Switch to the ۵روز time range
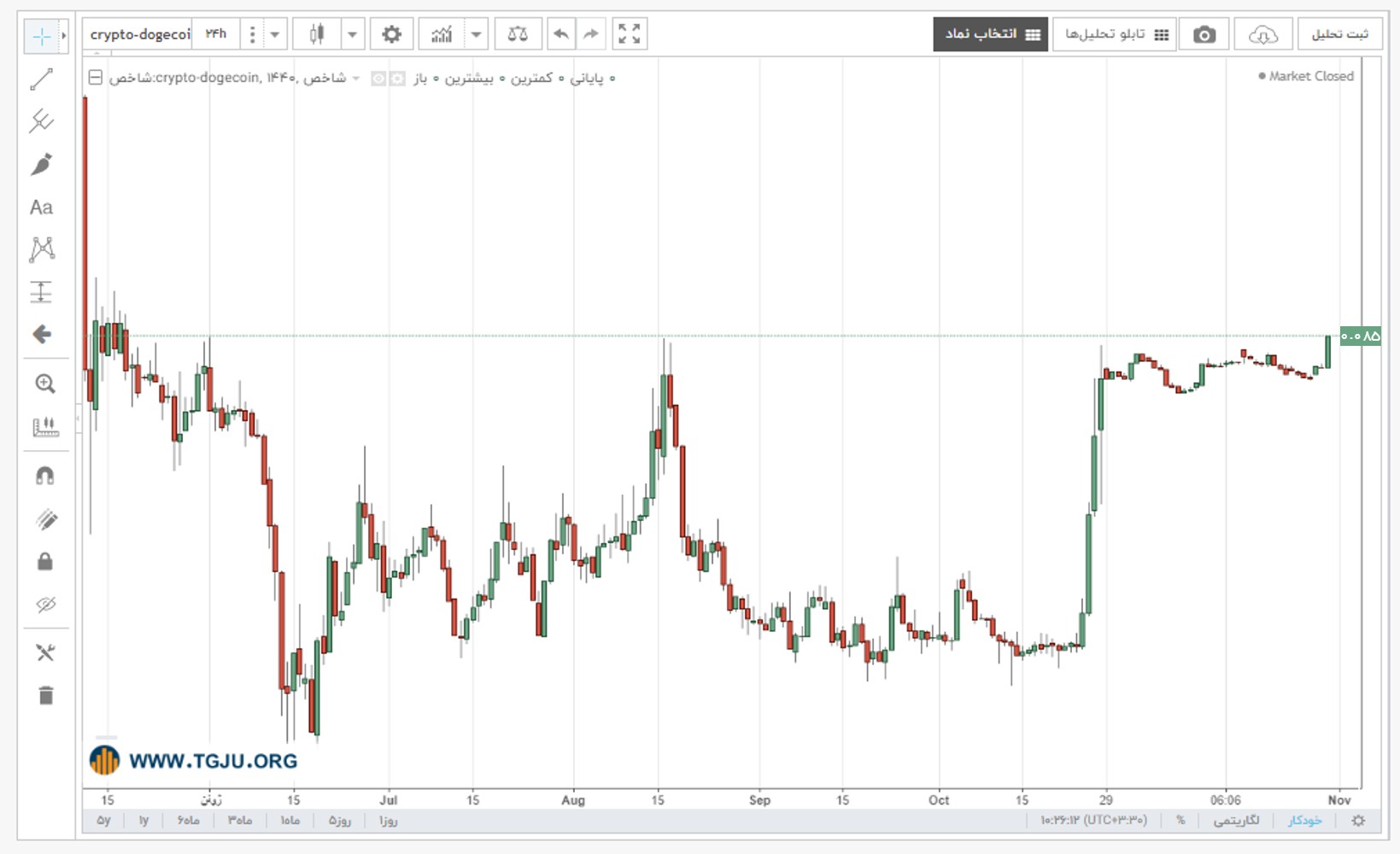The height and width of the screenshot is (854, 1400). click(x=340, y=821)
